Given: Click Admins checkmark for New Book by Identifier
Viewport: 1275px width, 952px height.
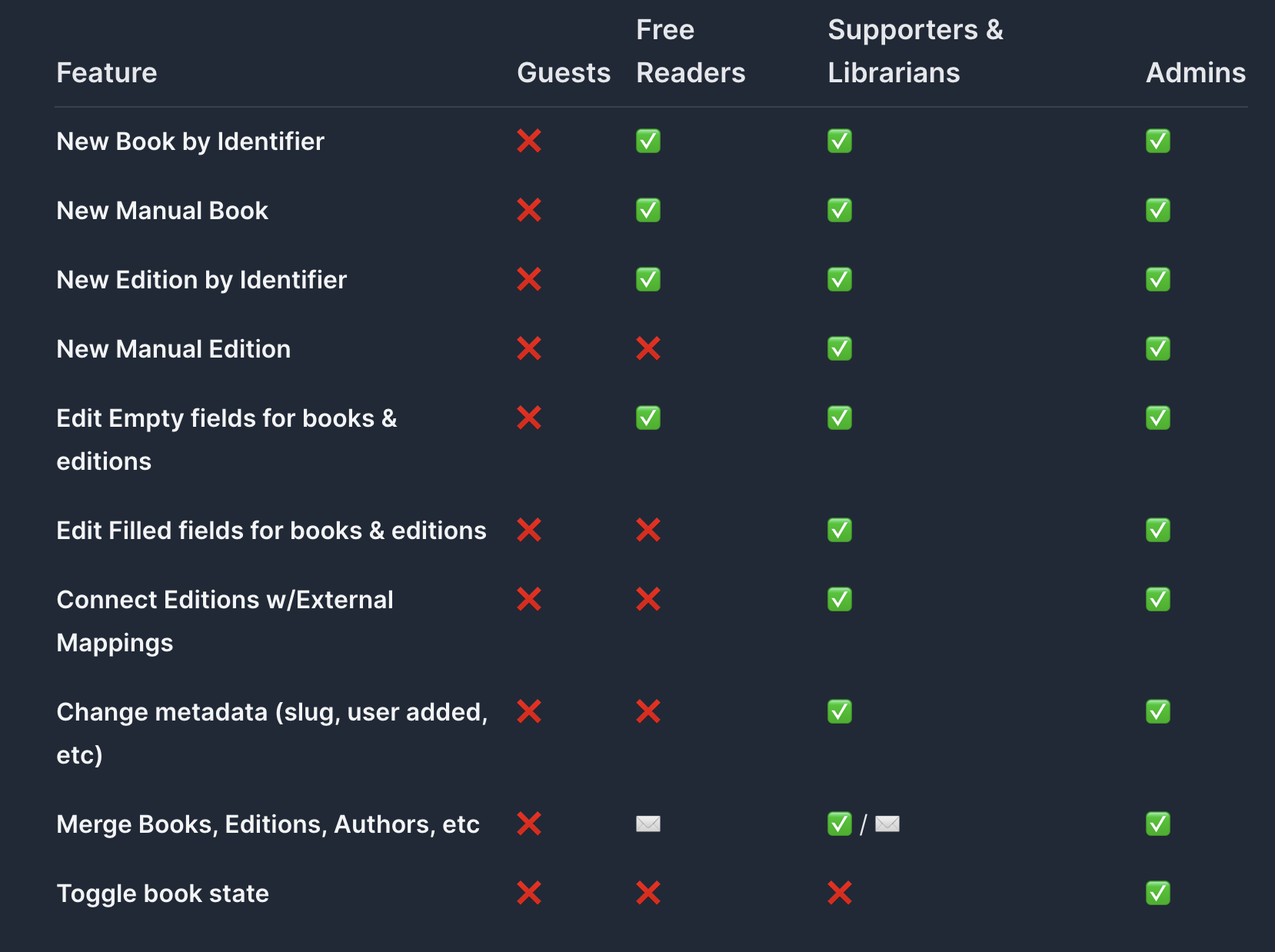Looking at the screenshot, I should coord(1158,141).
